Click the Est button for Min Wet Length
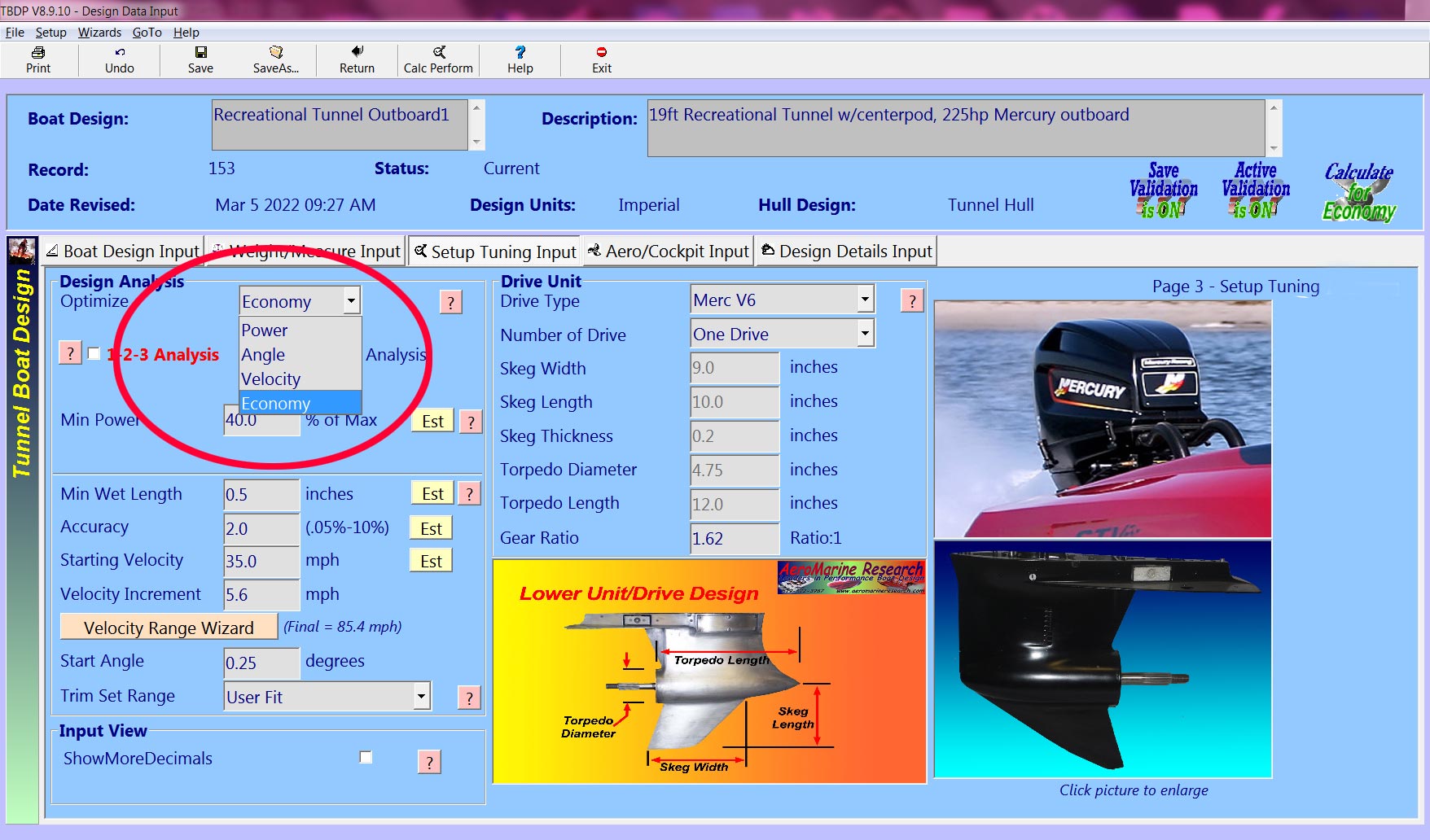 (x=432, y=494)
